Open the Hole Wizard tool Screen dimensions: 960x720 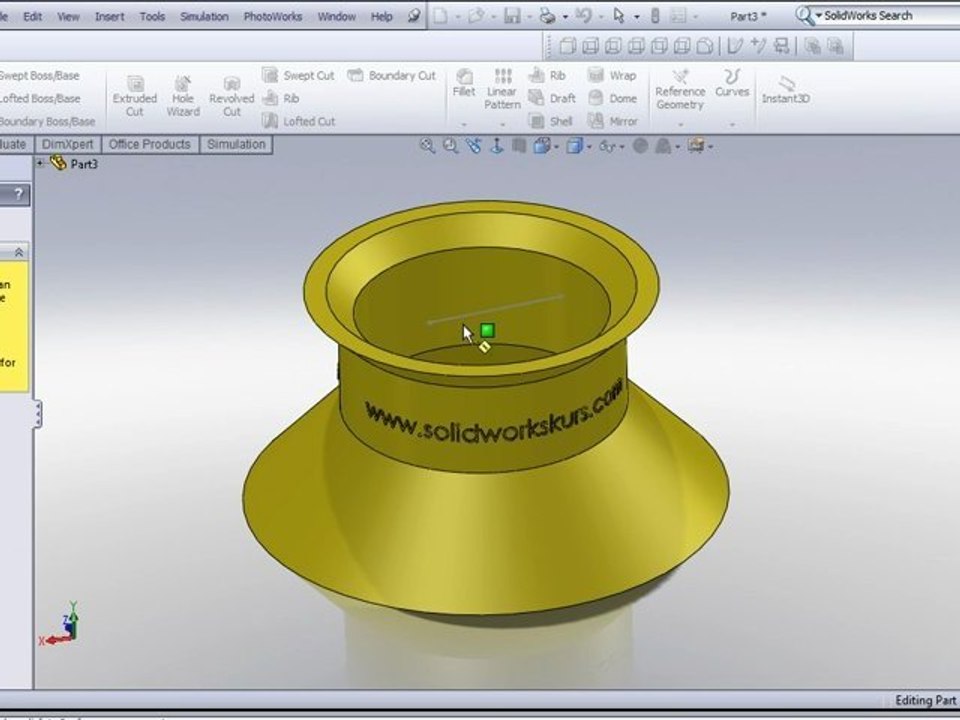[183, 96]
